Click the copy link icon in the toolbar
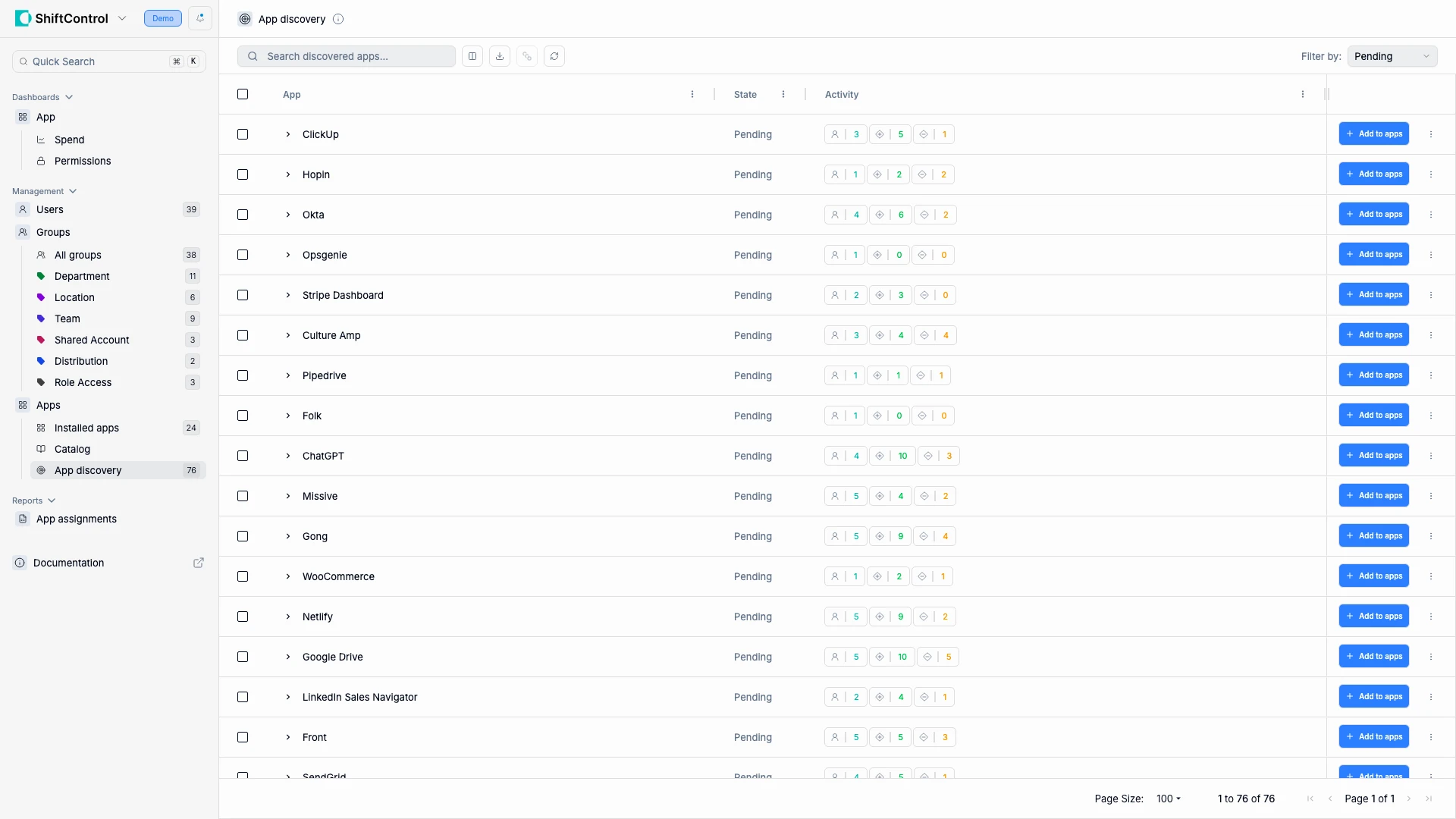1456x819 pixels. (x=527, y=56)
